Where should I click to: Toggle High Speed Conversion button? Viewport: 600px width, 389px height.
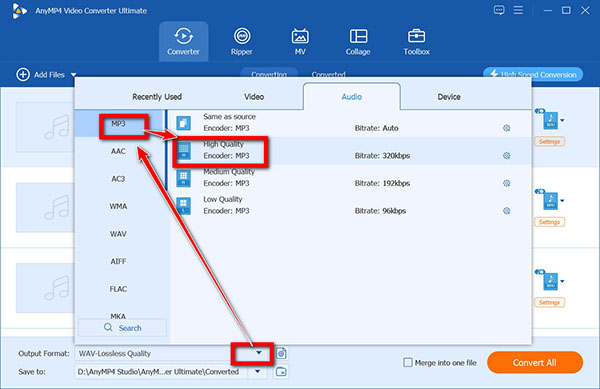tap(533, 74)
